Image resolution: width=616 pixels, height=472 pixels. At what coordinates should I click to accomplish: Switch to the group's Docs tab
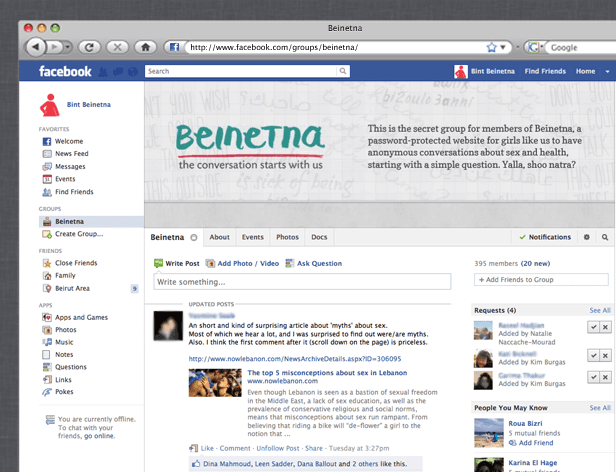(x=319, y=237)
